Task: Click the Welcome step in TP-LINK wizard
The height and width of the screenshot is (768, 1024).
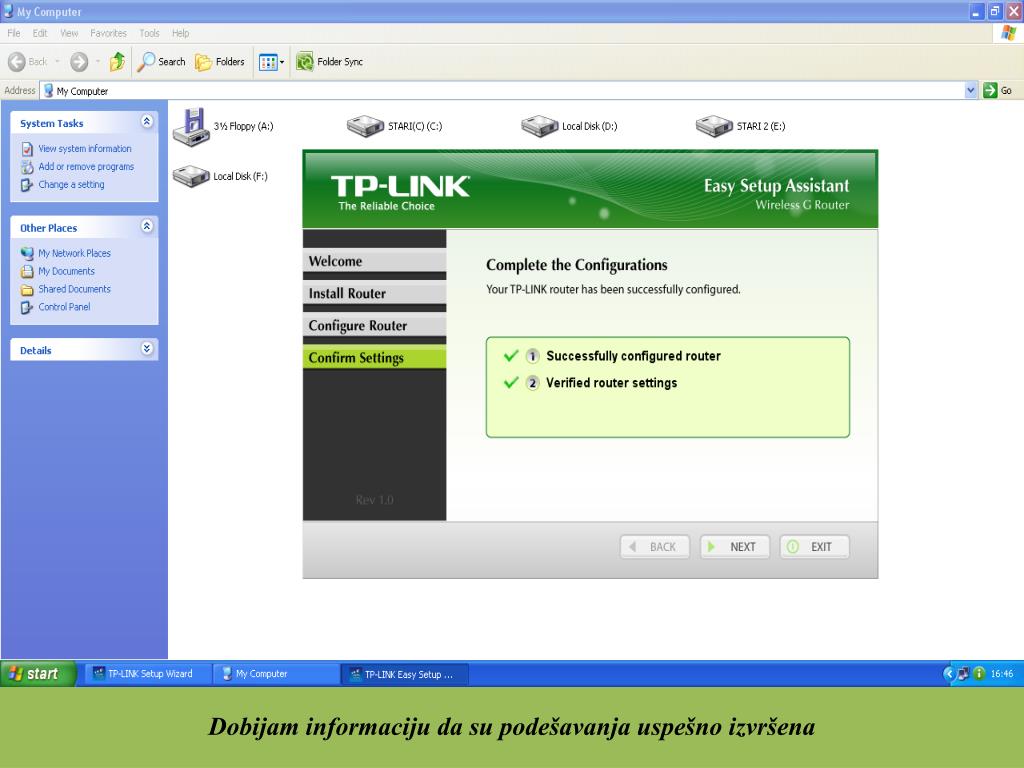Action: coord(374,261)
